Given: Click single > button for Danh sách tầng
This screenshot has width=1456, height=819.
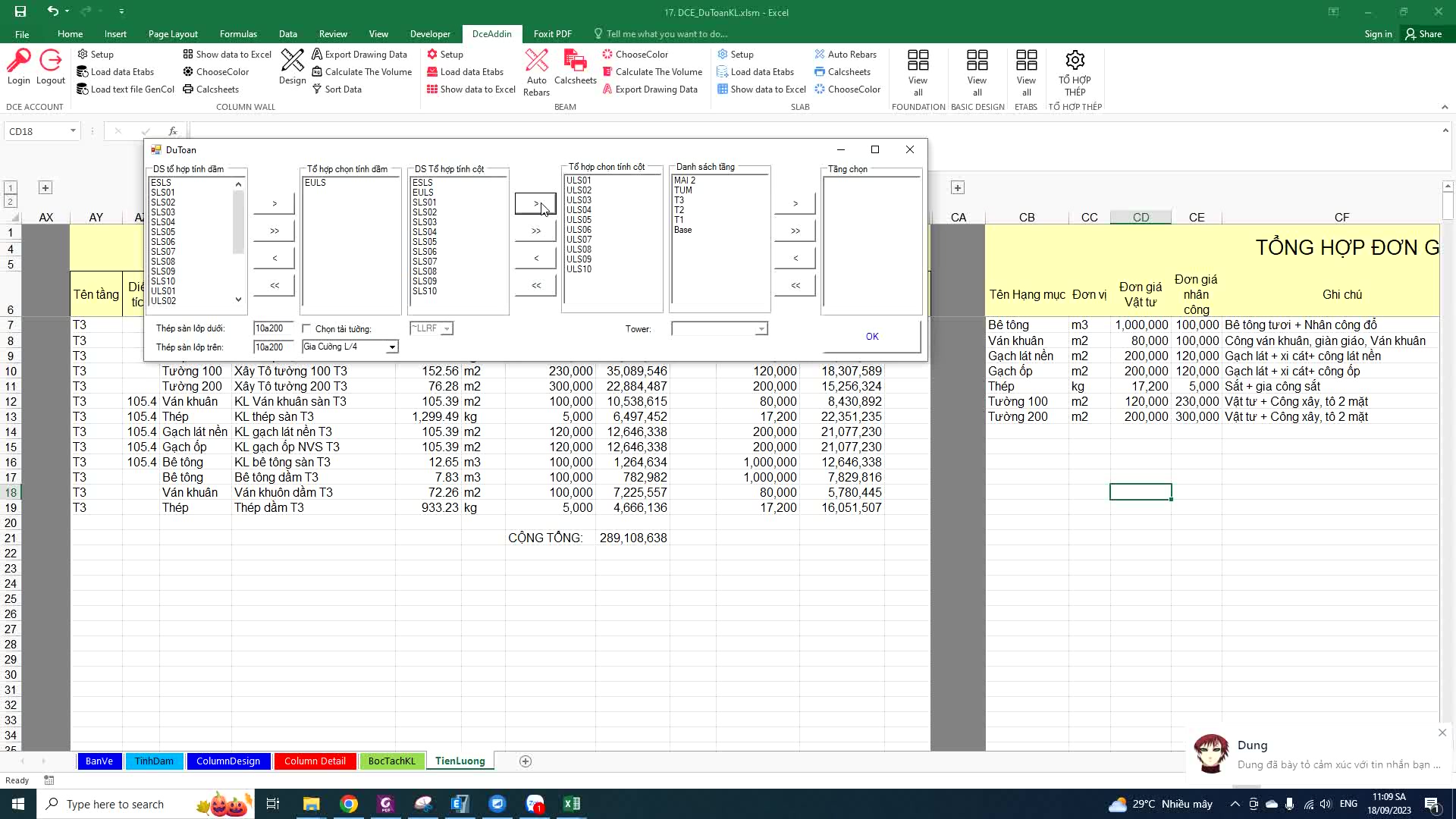Looking at the screenshot, I should point(795,203).
